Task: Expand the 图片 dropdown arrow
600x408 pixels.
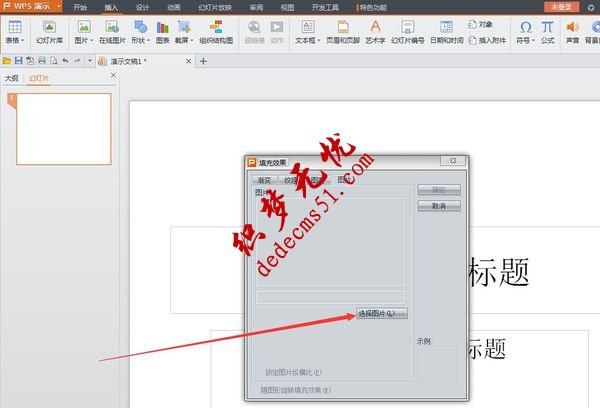Action: 92,40
